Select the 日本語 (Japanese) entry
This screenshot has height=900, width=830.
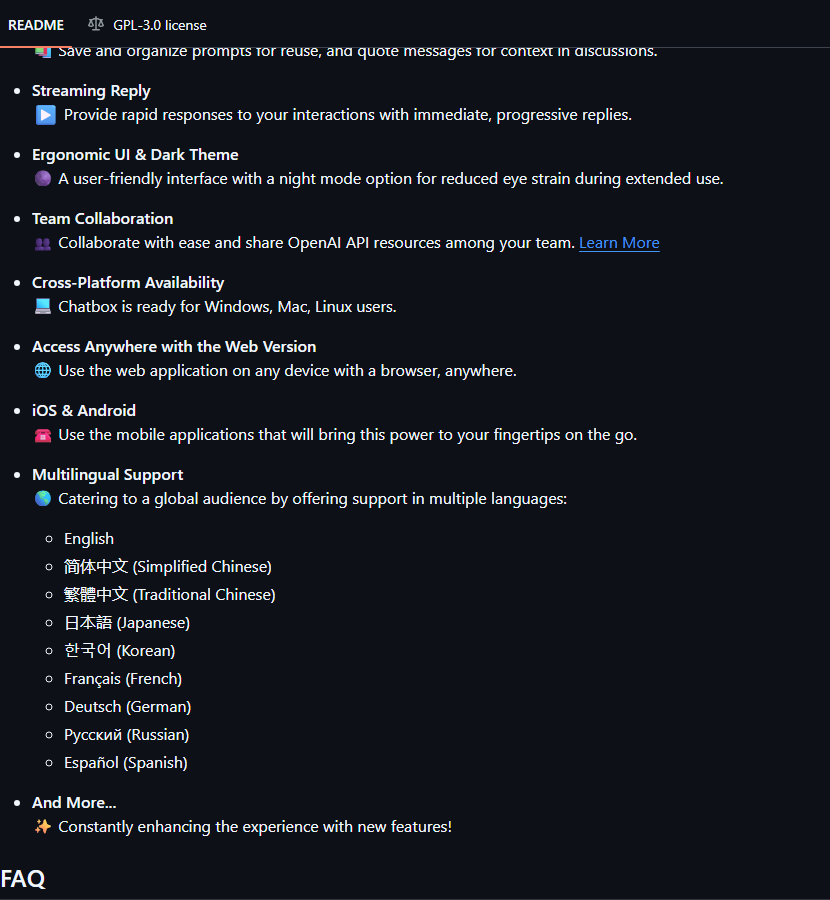[127, 622]
